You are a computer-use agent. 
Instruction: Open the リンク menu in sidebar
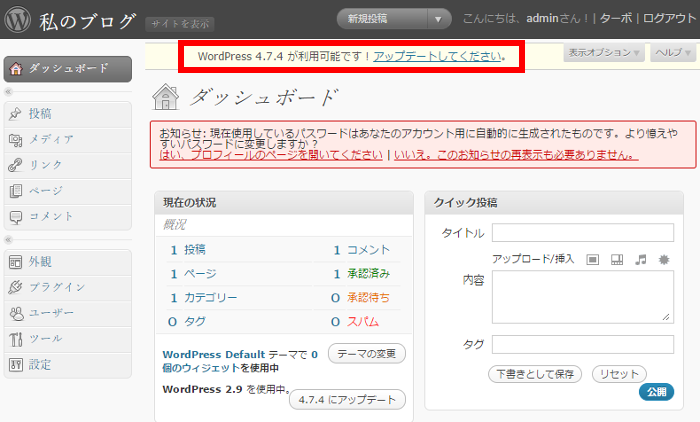(68, 165)
